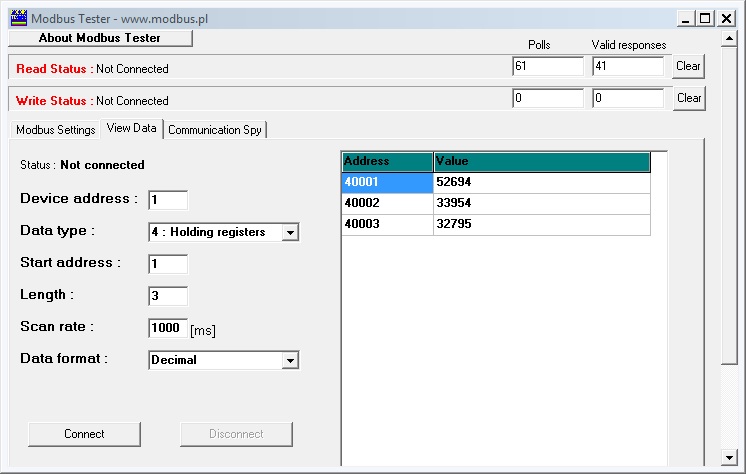Focus the Scan rate input field
The width and height of the screenshot is (746, 474).
[168, 328]
